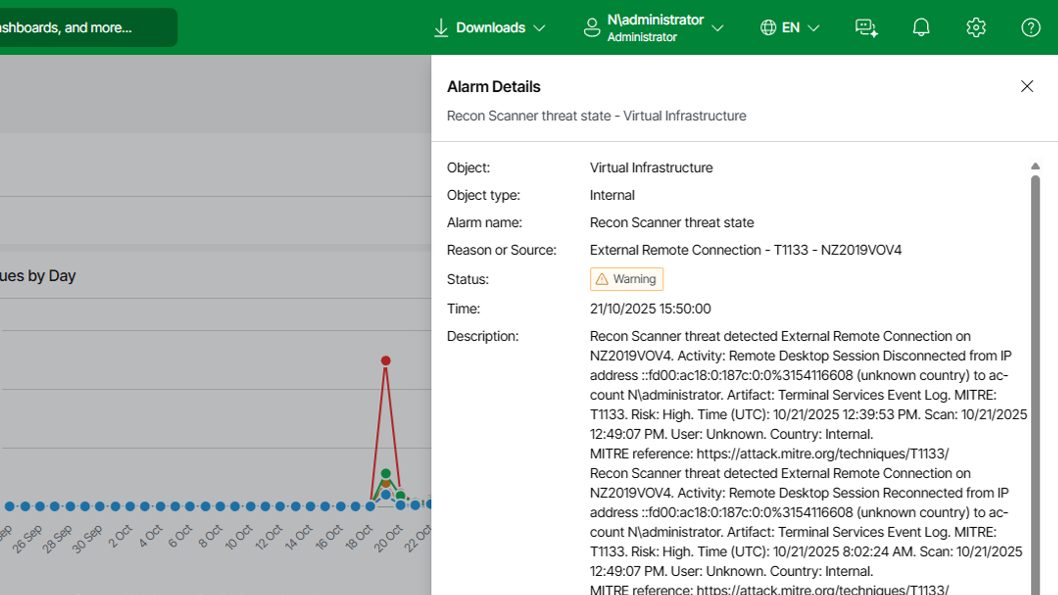Expand the Downloads dropdown chevron
The width and height of the screenshot is (1058, 595).
(x=540, y=28)
